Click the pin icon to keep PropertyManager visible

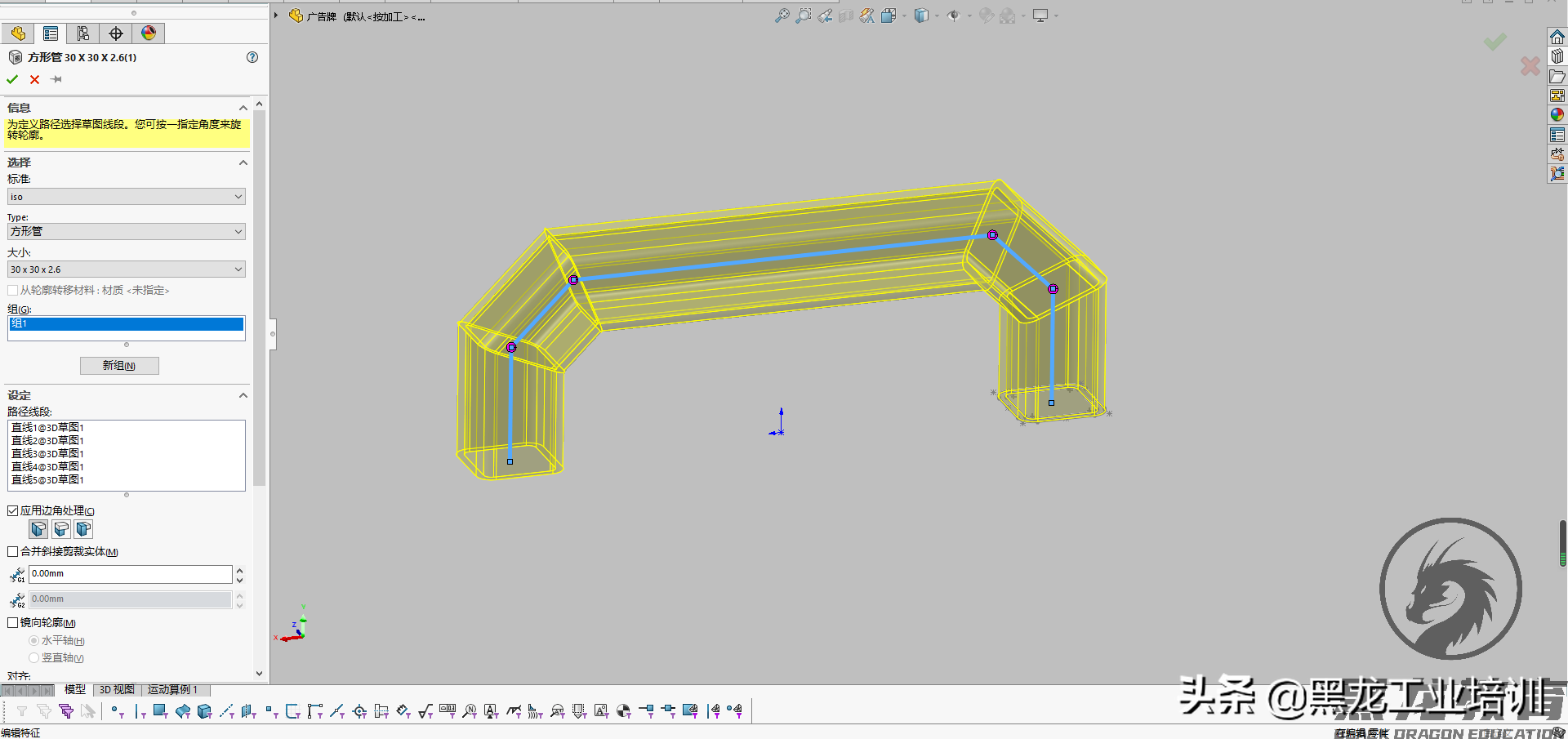[56, 79]
